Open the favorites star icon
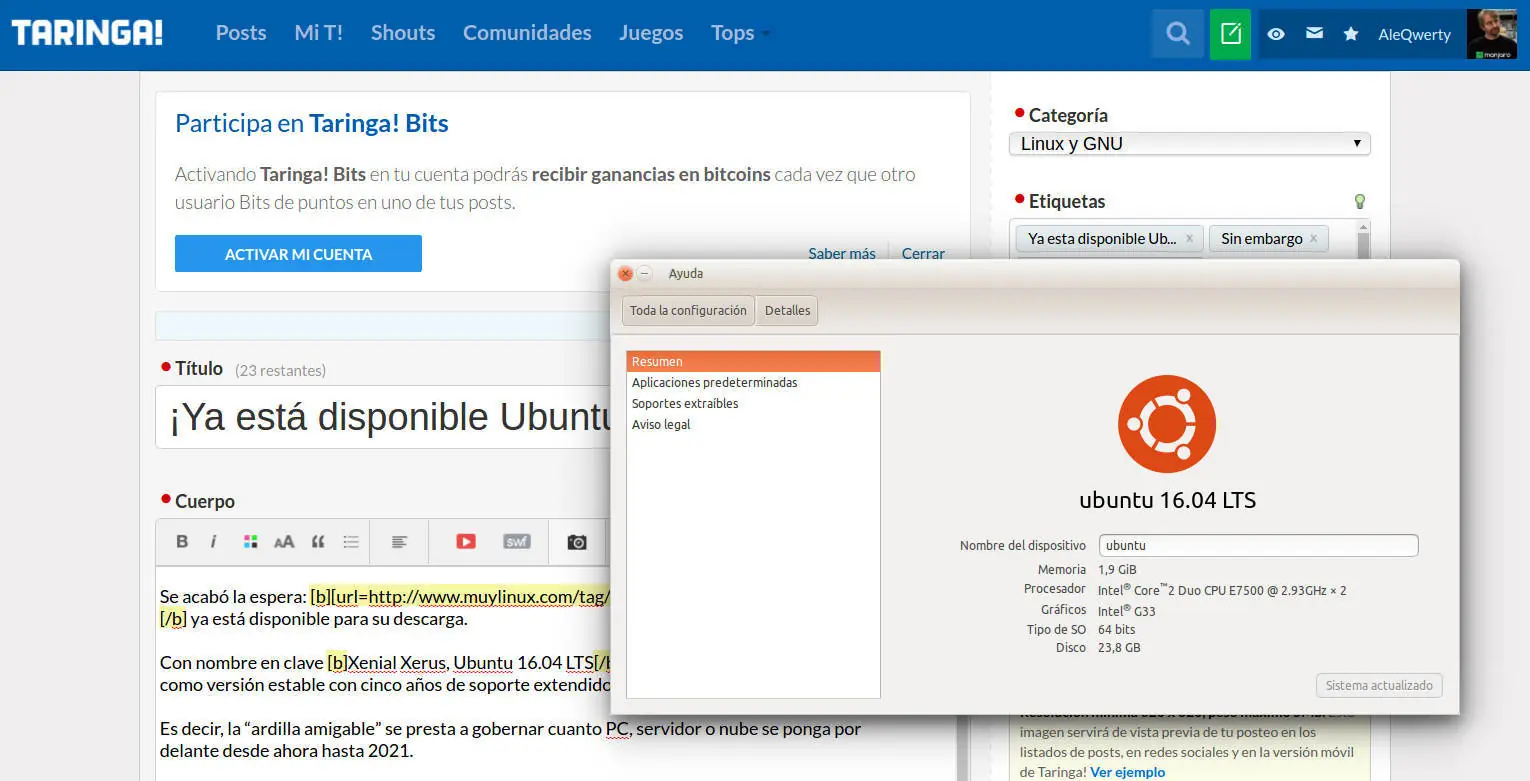 (x=1351, y=34)
